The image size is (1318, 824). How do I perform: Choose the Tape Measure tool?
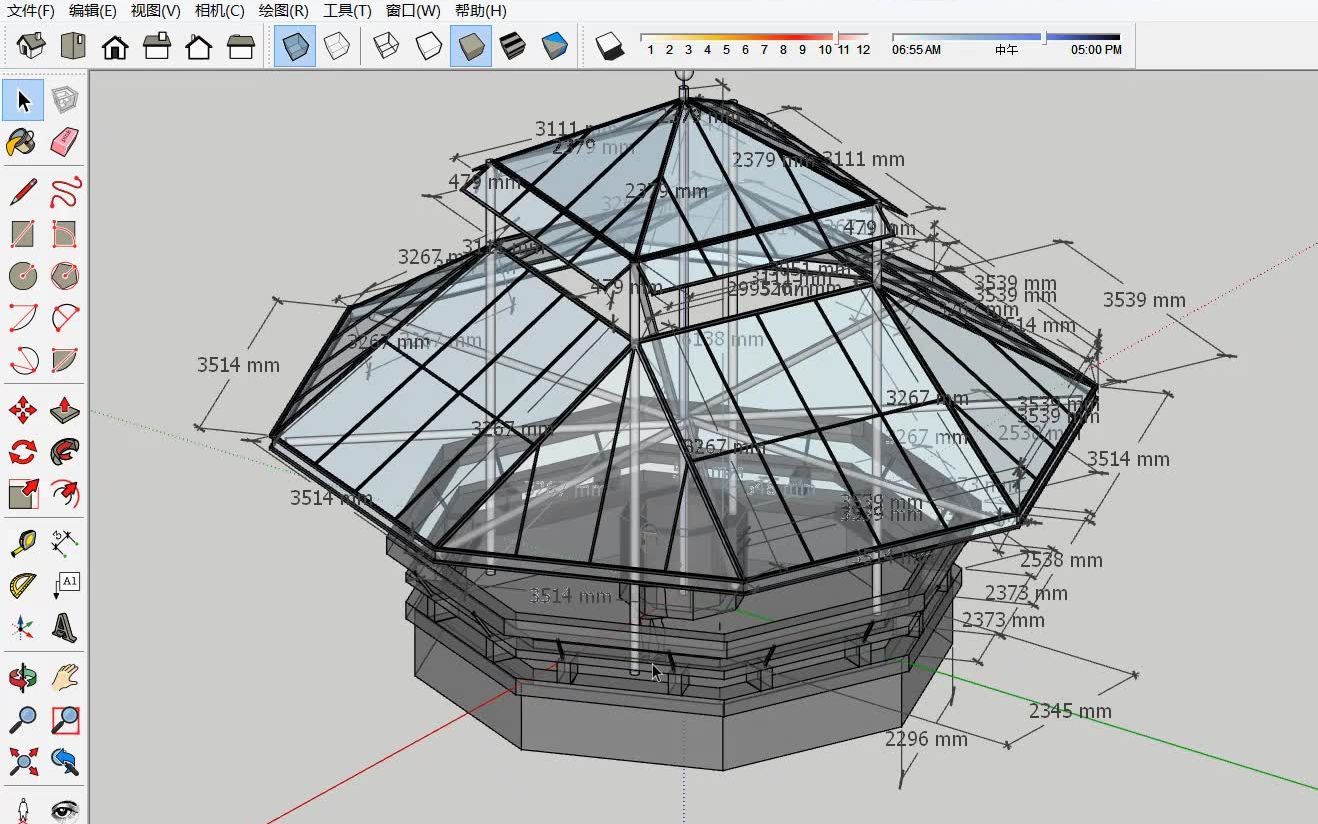(23, 543)
